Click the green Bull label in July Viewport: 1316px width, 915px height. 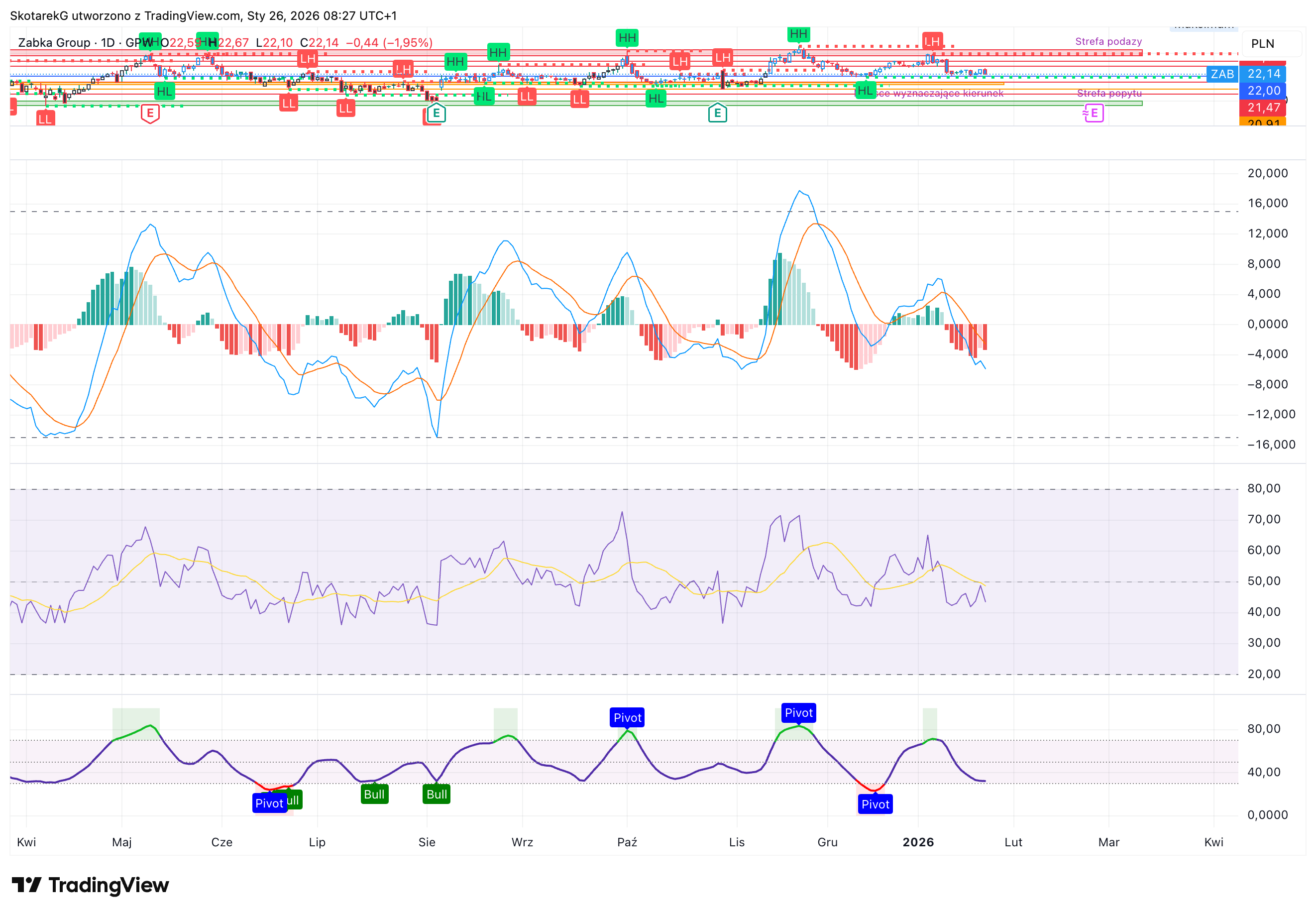tap(374, 794)
